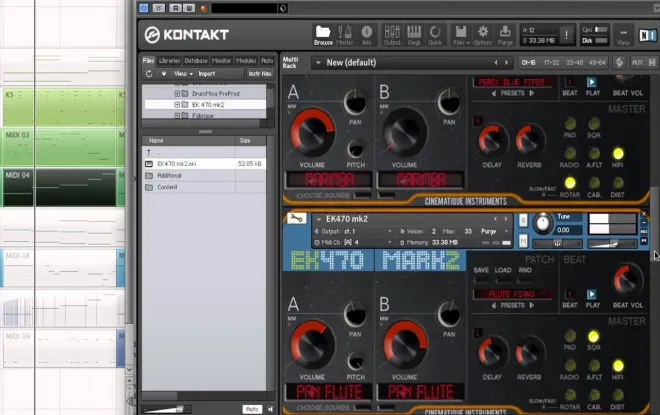This screenshot has width=660, height=415.
Task: Click the eject heart-shaped browser icon
Action: click(164, 74)
